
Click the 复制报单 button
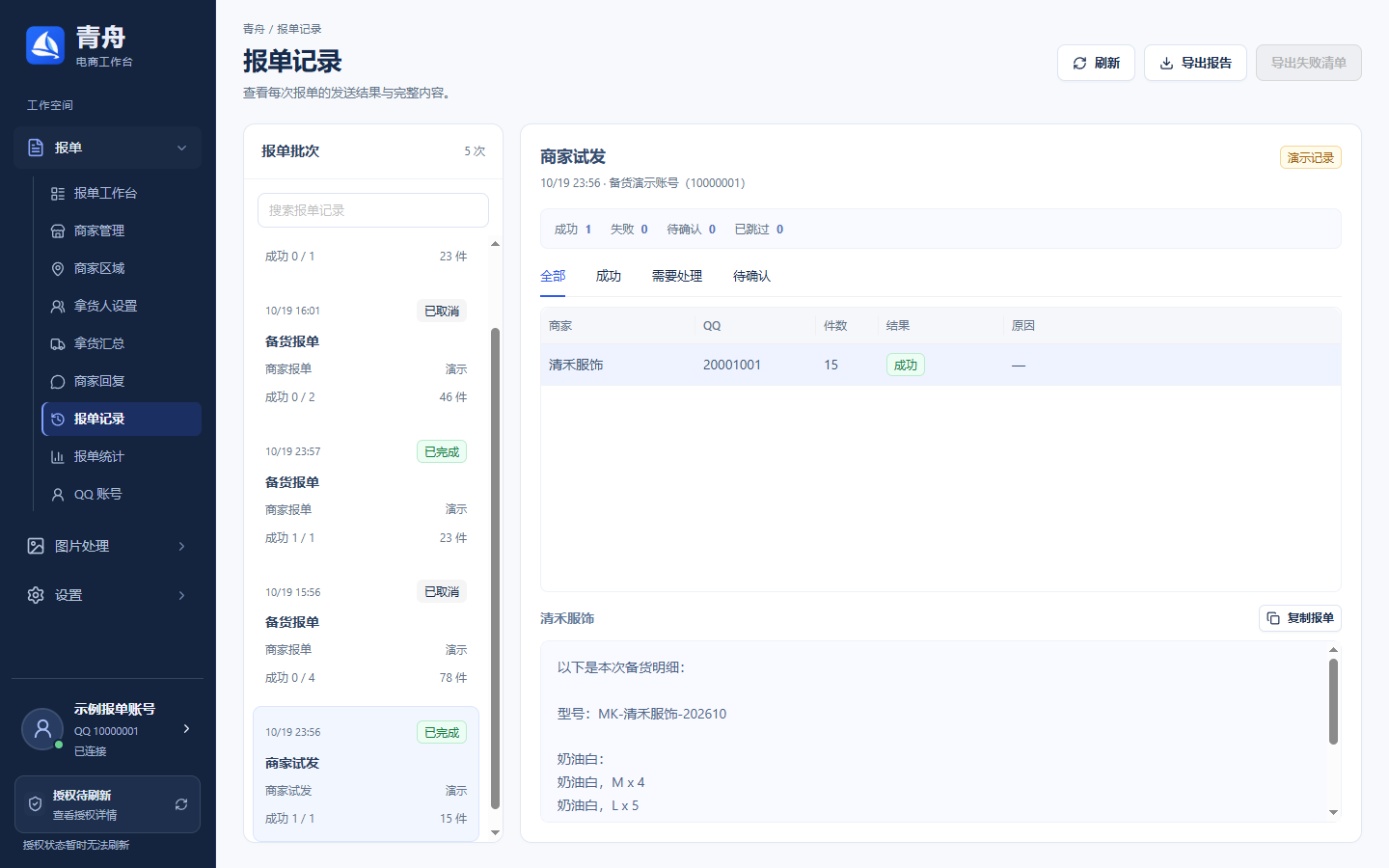[x=1300, y=618]
